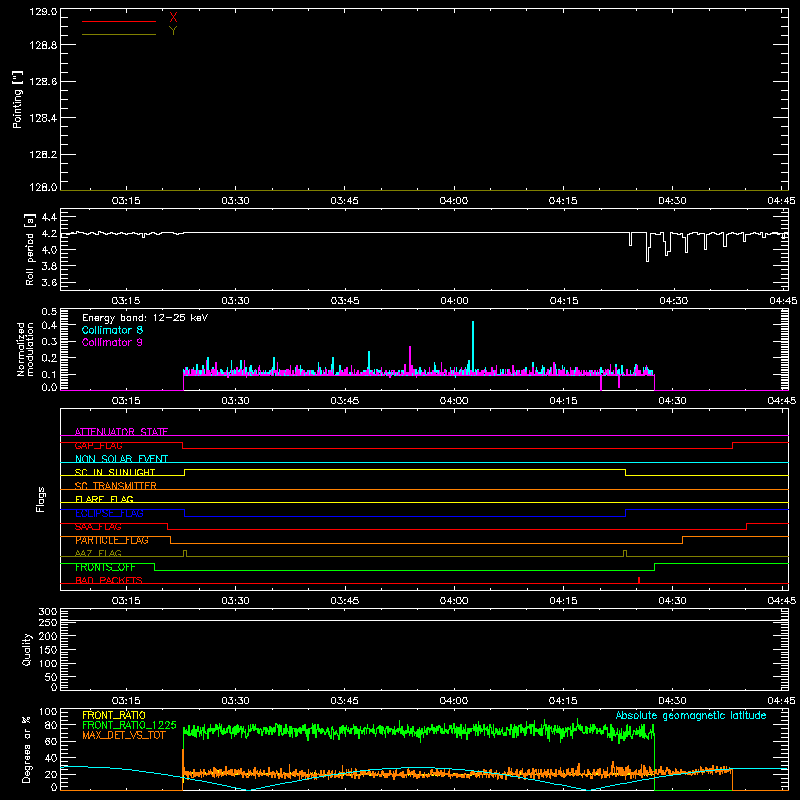
Task: Click the BAD_PACKETS label
Action: (109, 580)
